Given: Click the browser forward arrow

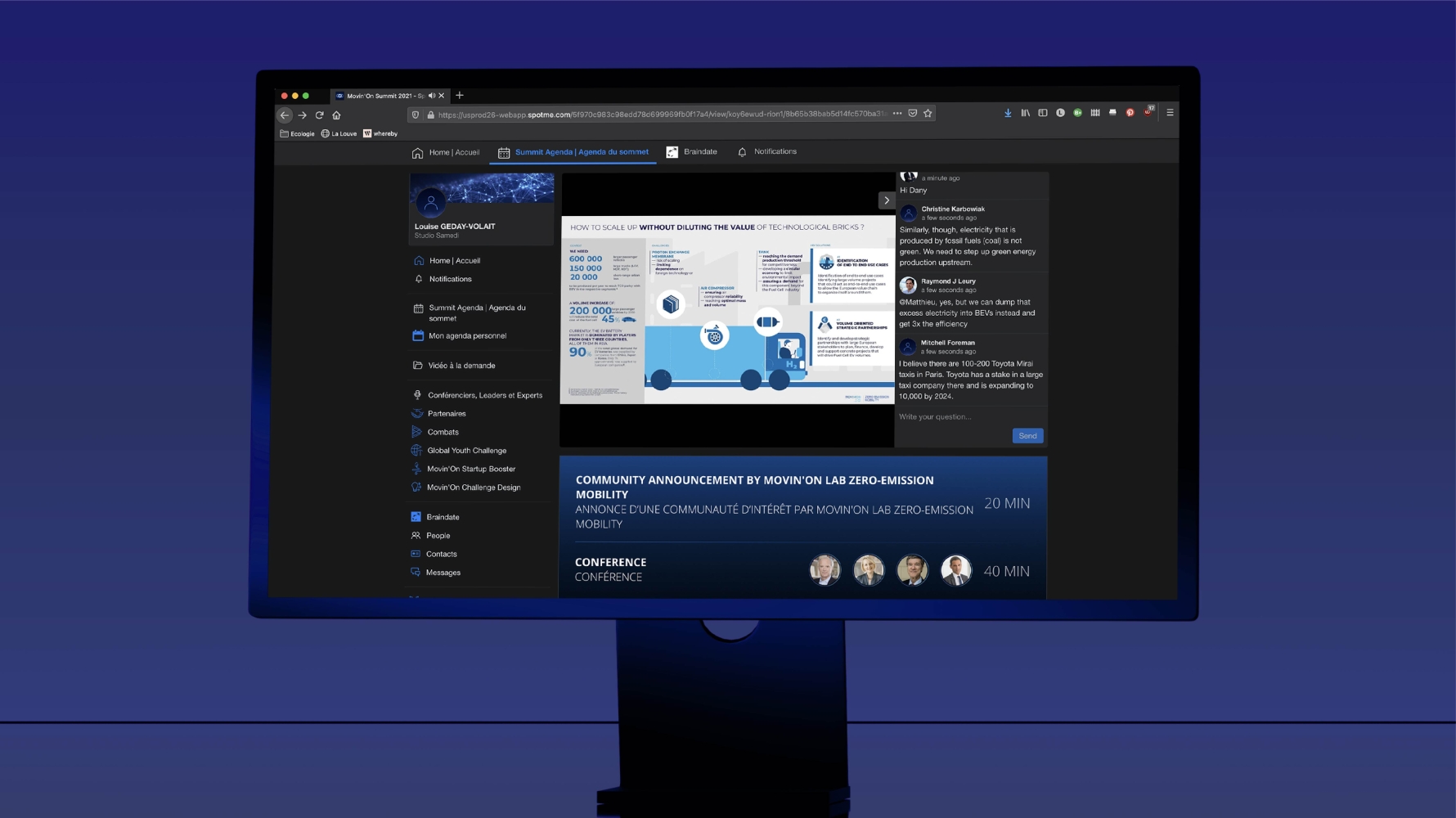Looking at the screenshot, I should 302,115.
